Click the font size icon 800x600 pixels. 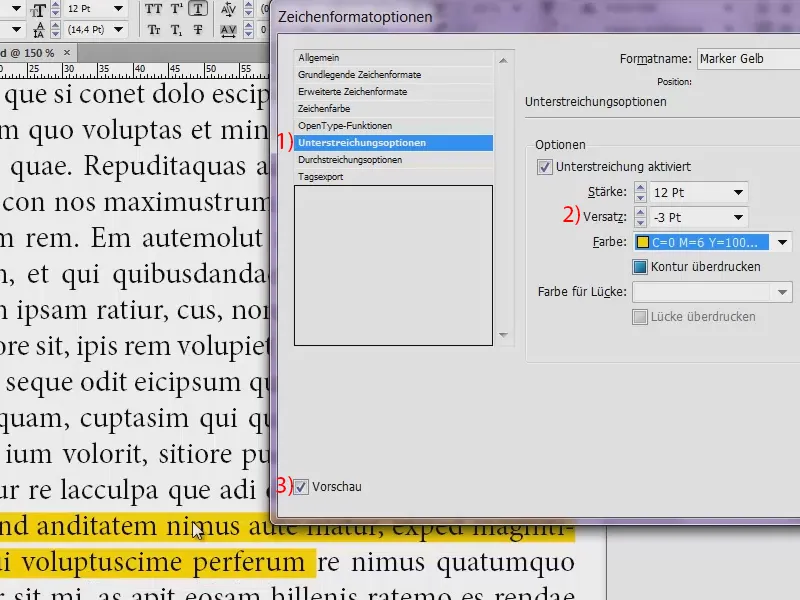pos(37,9)
